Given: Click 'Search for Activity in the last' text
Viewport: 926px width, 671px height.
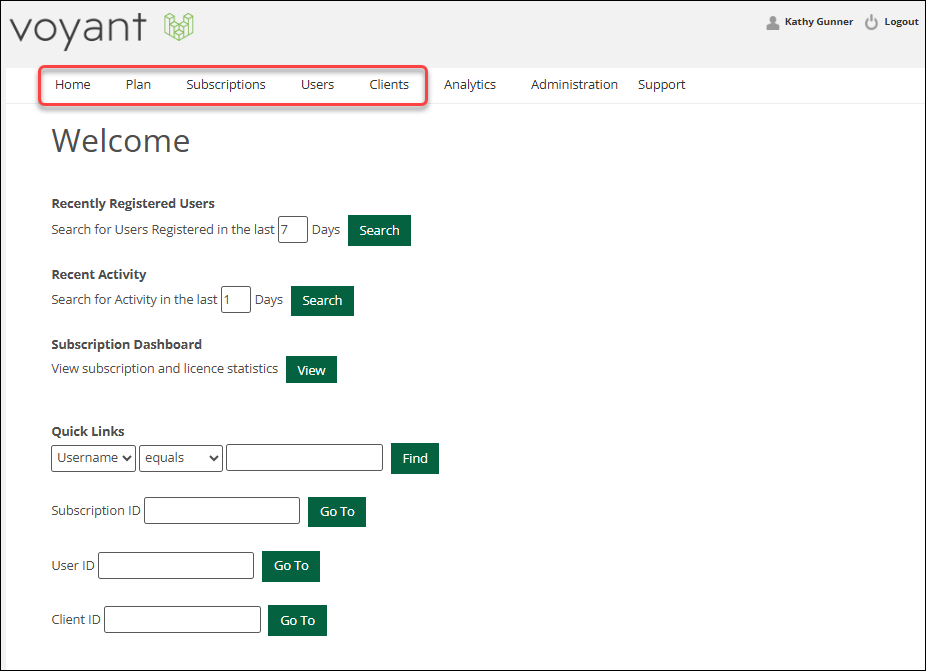Looking at the screenshot, I should [134, 299].
